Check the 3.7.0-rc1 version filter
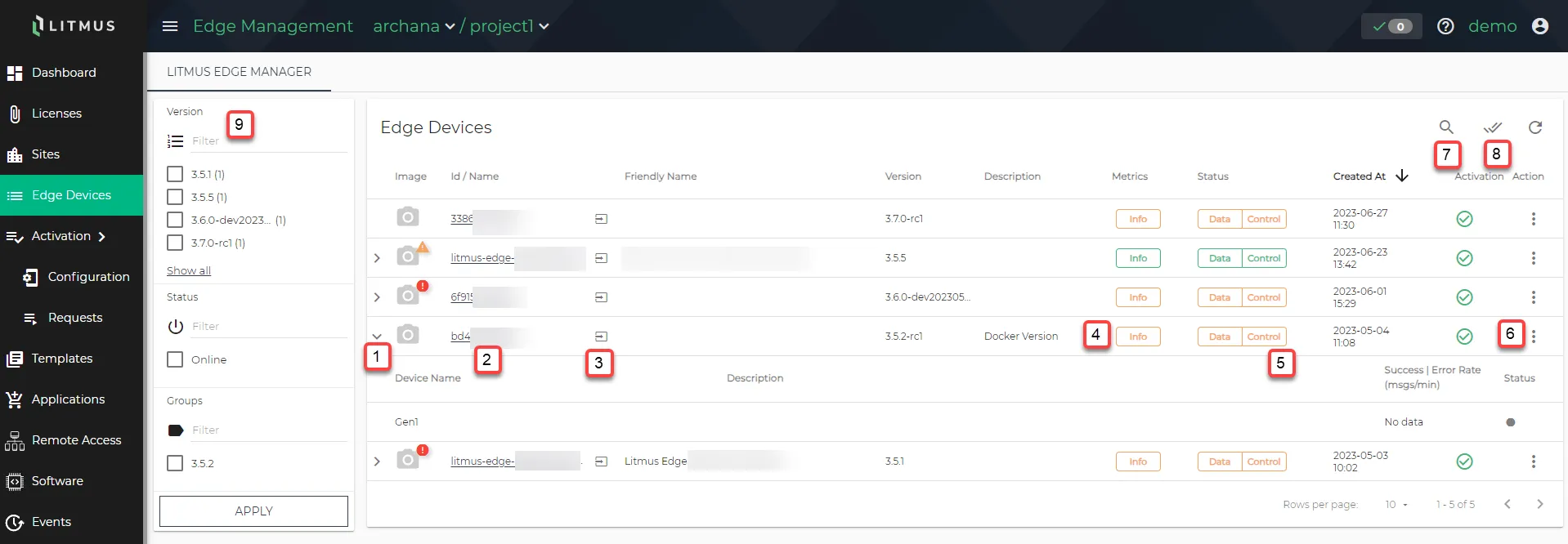 point(175,243)
